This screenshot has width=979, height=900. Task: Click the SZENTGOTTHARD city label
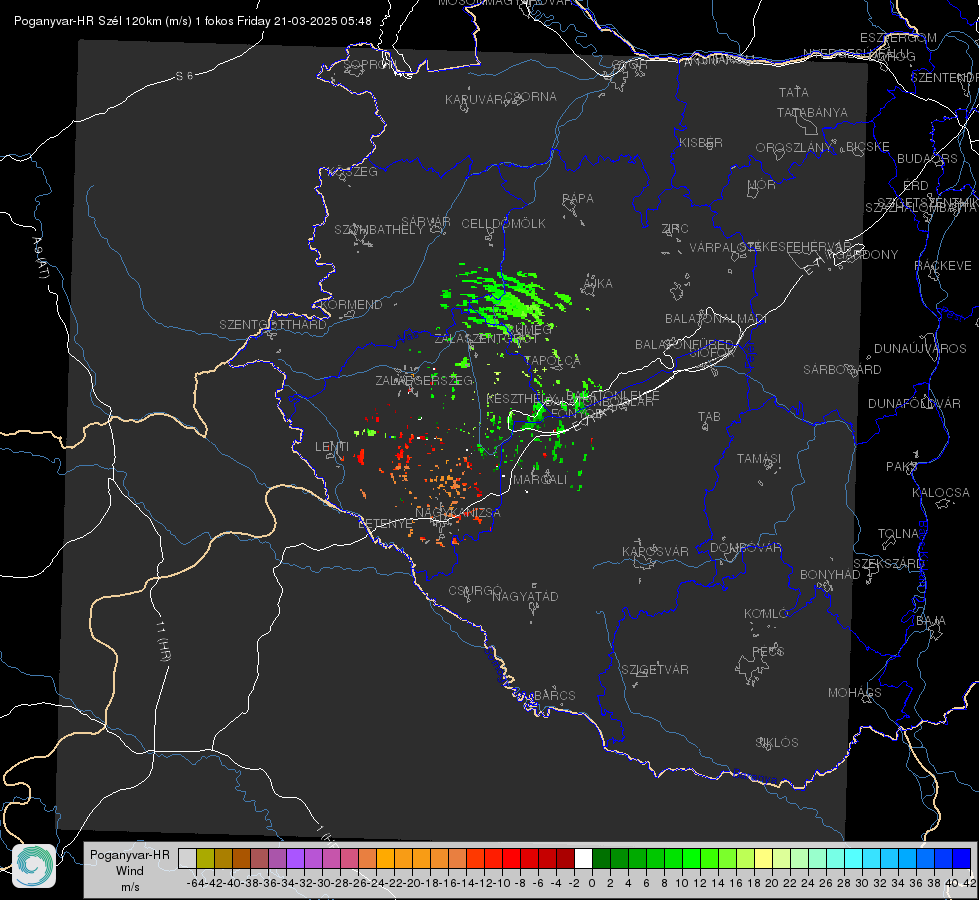click(273, 325)
